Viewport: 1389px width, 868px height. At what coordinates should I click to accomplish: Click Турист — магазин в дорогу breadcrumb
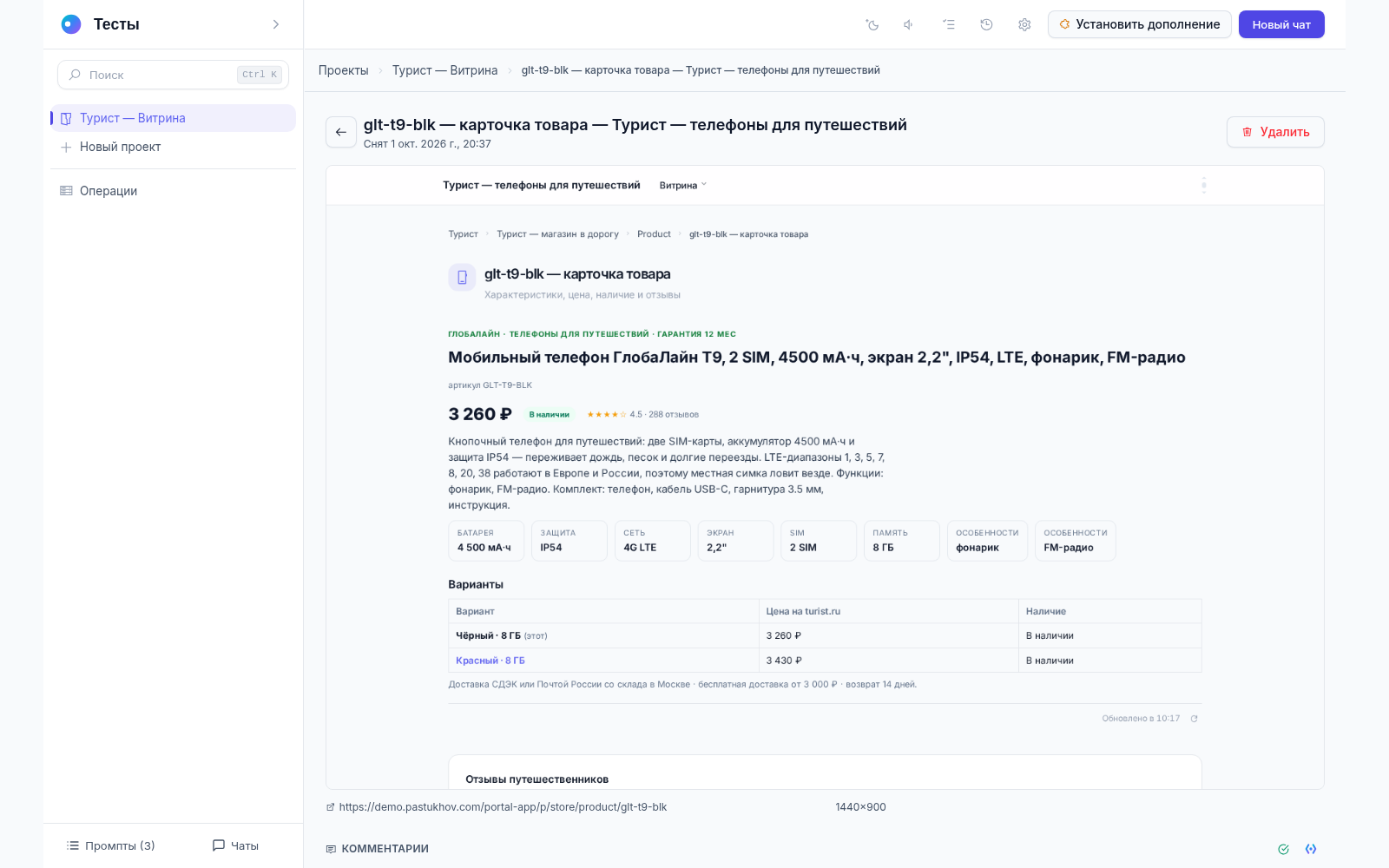click(x=557, y=234)
